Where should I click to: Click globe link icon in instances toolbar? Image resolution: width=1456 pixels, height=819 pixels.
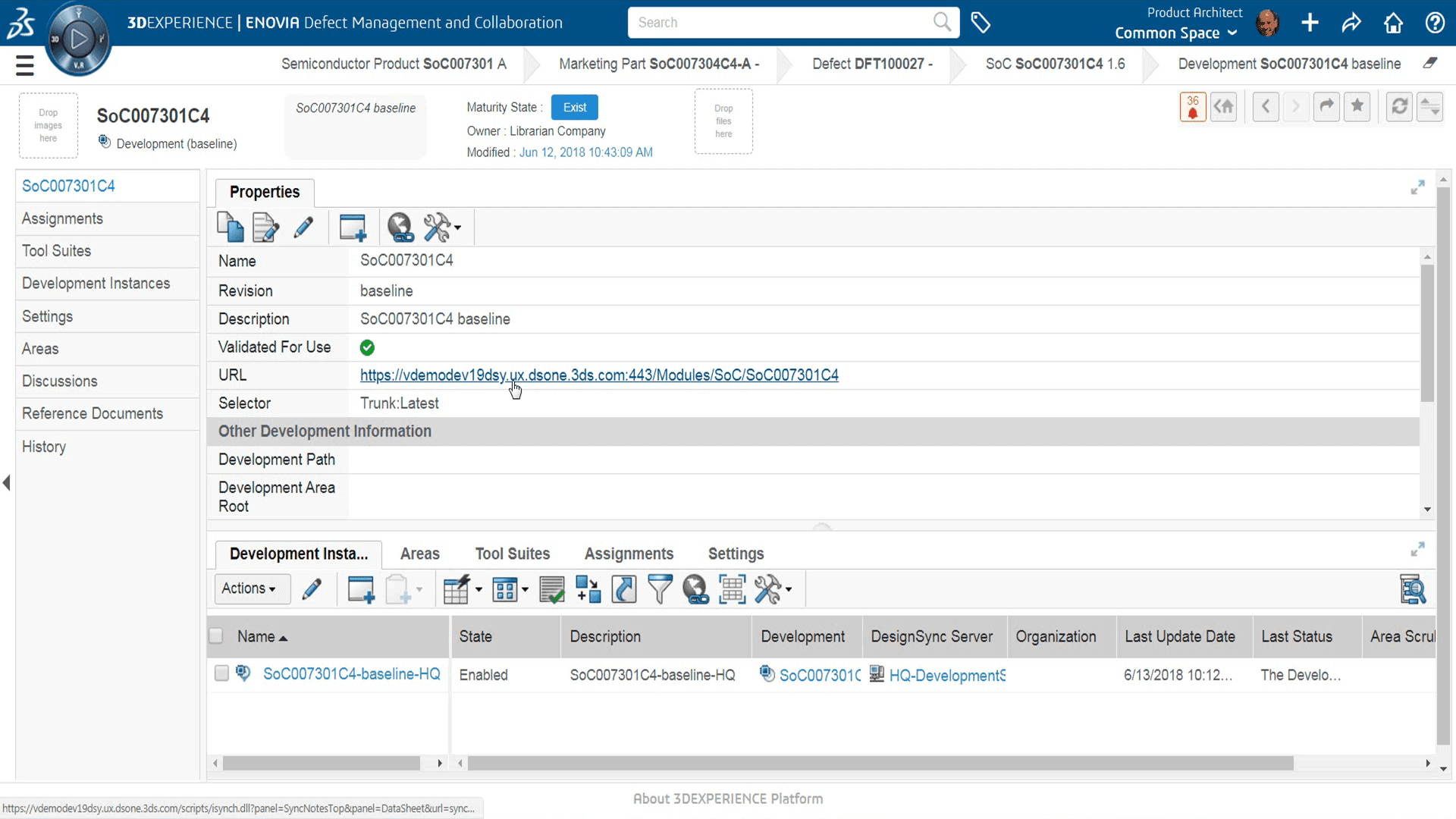point(695,589)
